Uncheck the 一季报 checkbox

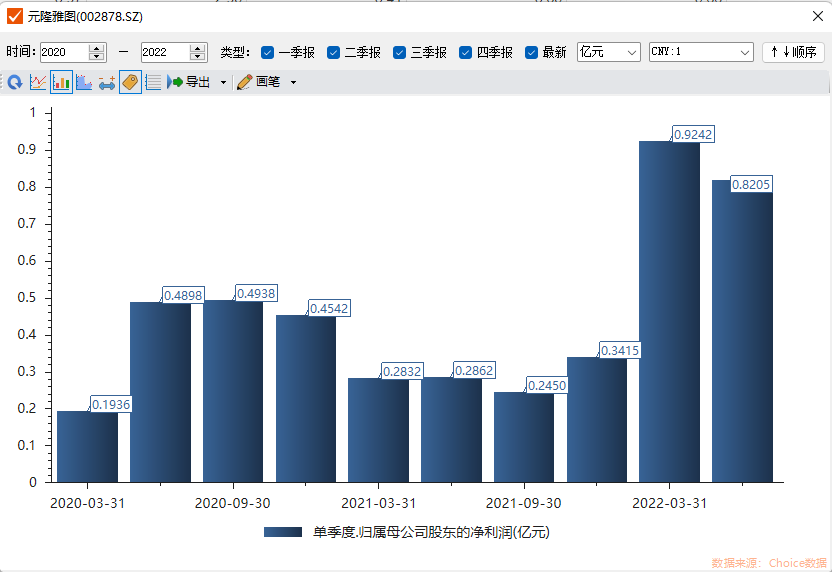coord(267,53)
